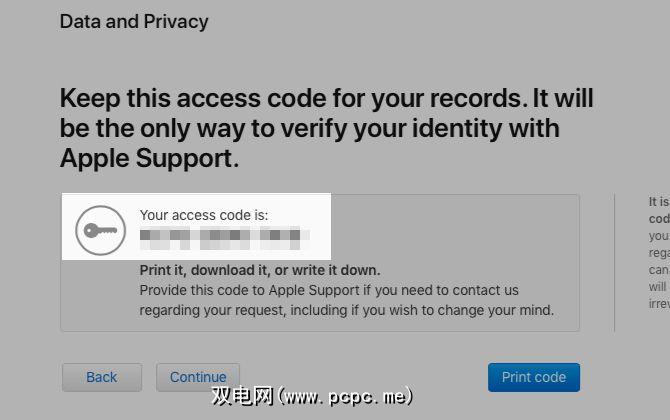Click the blue Print code button

pyautogui.click(x=533, y=377)
